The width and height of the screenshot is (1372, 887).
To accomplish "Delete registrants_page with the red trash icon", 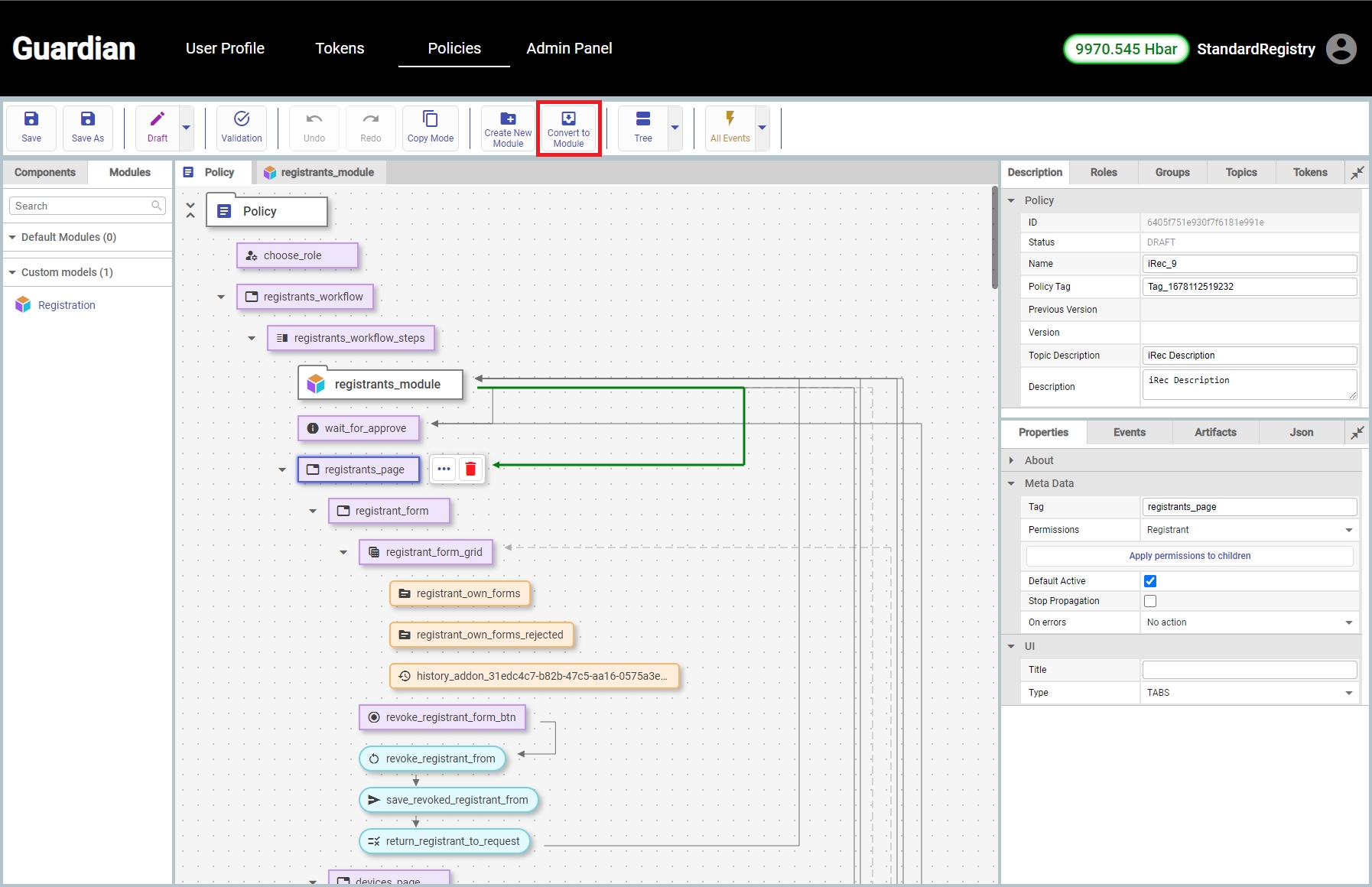I will click(471, 469).
